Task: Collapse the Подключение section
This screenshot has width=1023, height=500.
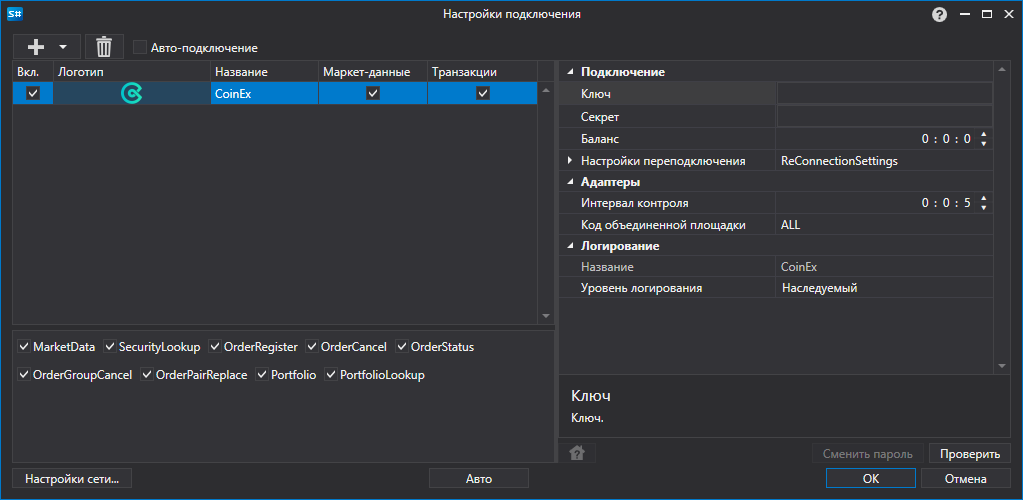Action: [570, 72]
